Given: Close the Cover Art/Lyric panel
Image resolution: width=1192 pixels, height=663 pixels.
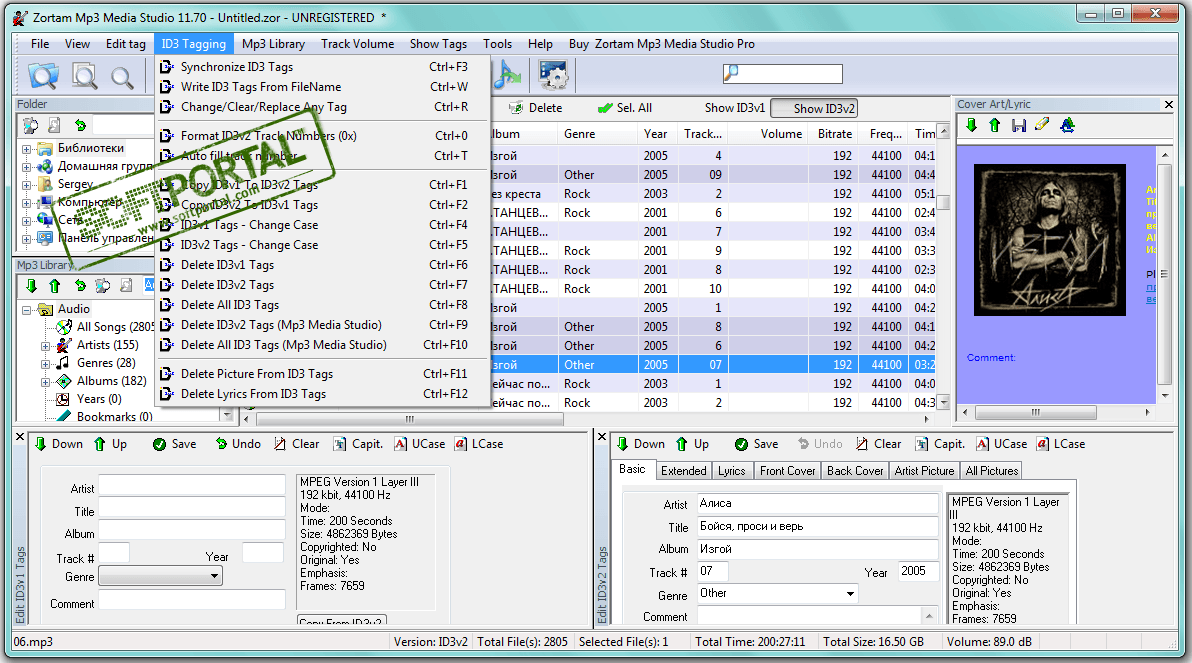Looking at the screenshot, I should click(1168, 104).
